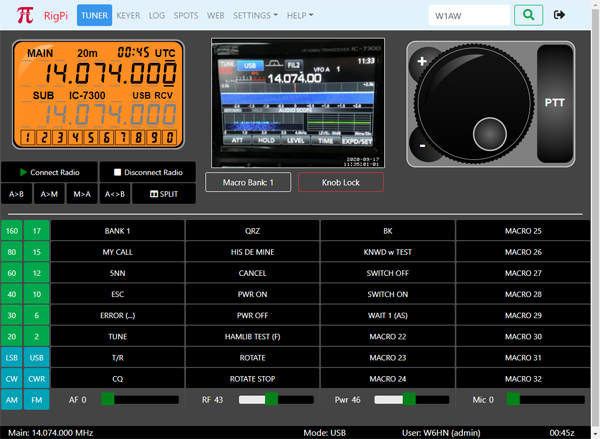Click the Macro Bank: 1 button
This screenshot has width=600, height=439.
(x=248, y=182)
